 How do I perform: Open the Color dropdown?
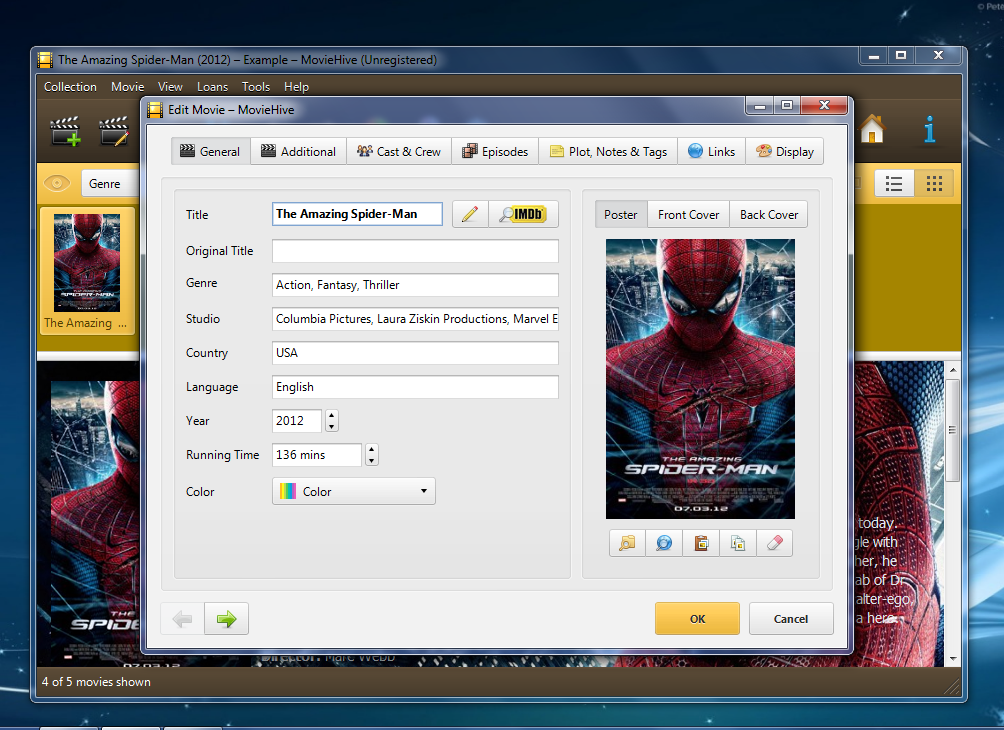click(353, 491)
